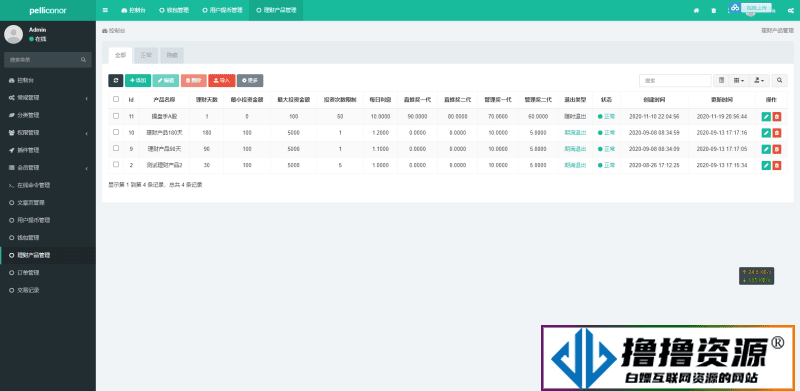Delete row 理财产品180天 with trash icon
800x391 pixels.
[777, 133]
